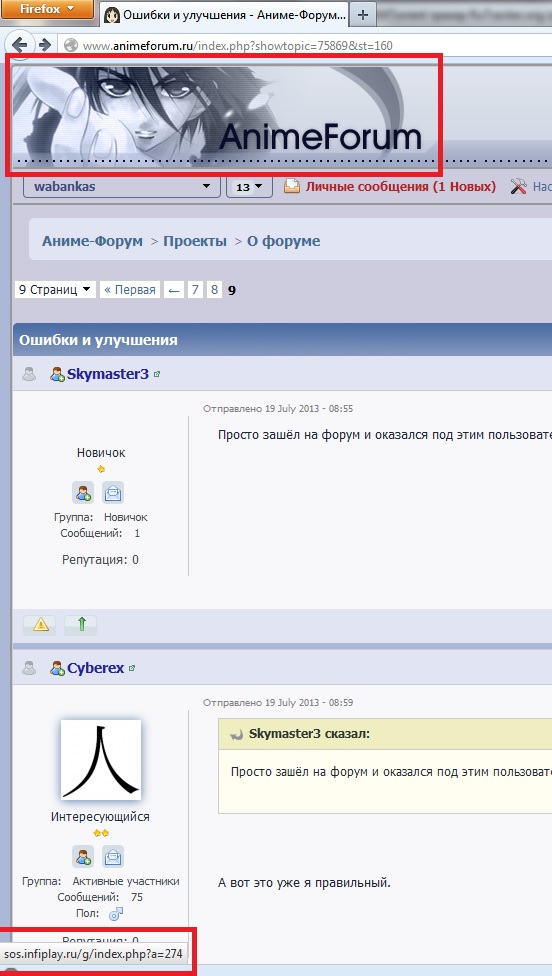Image resolution: width=552 pixels, height=976 pixels.
Task: Send message to Cyberex envelope icon
Action: tap(113, 857)
